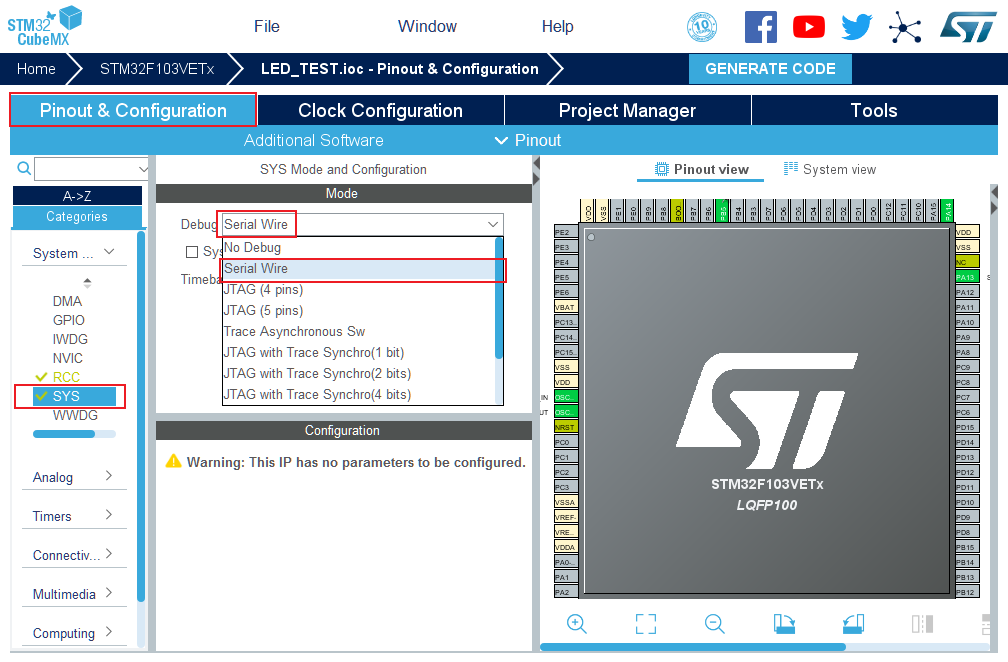Viewport: 1008px width, 662px height.
Task: Open the Facebook link icon
Action: tap(760, 27)
